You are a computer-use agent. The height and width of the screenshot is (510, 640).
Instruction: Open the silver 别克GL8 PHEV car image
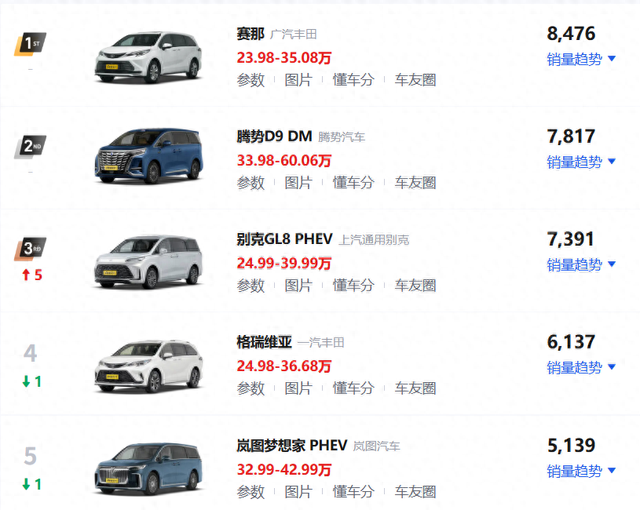coord(149,262)
